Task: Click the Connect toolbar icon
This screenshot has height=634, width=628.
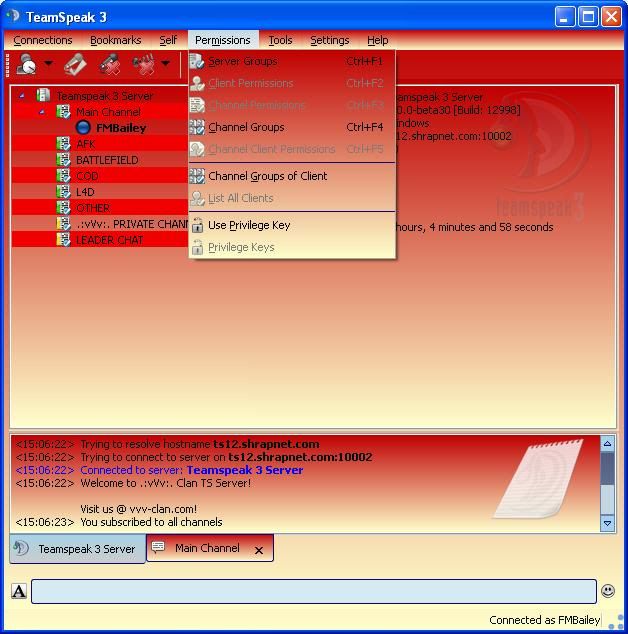Action: click(x=26, y=63)
